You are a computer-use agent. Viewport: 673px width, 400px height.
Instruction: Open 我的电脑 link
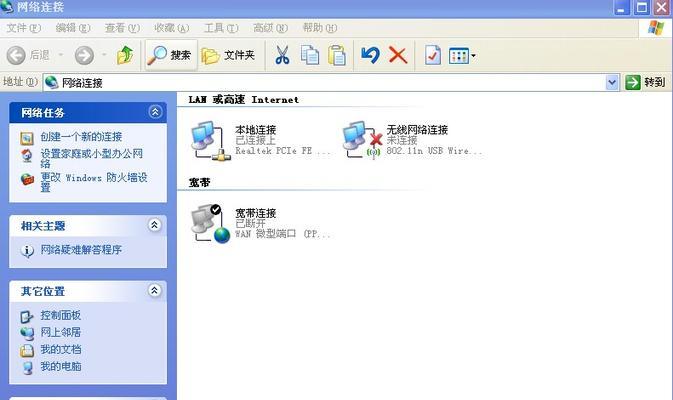point(61,367)
